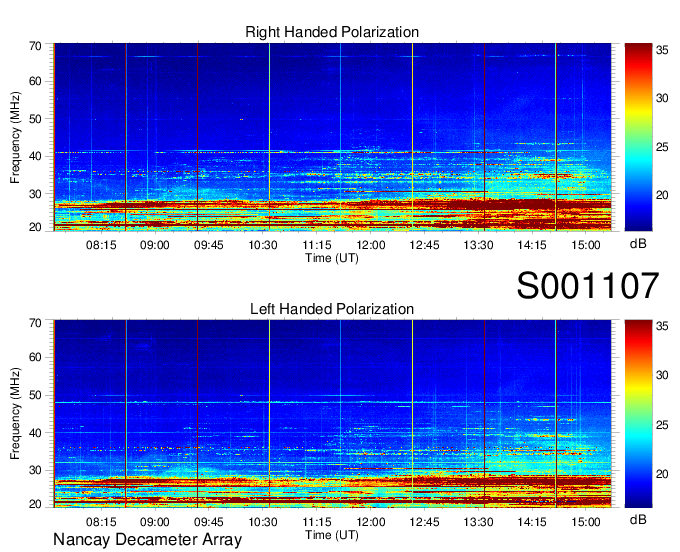
Task: Click the 35 dB tick on Right Handed colorbar
Action: pos(662,50)
